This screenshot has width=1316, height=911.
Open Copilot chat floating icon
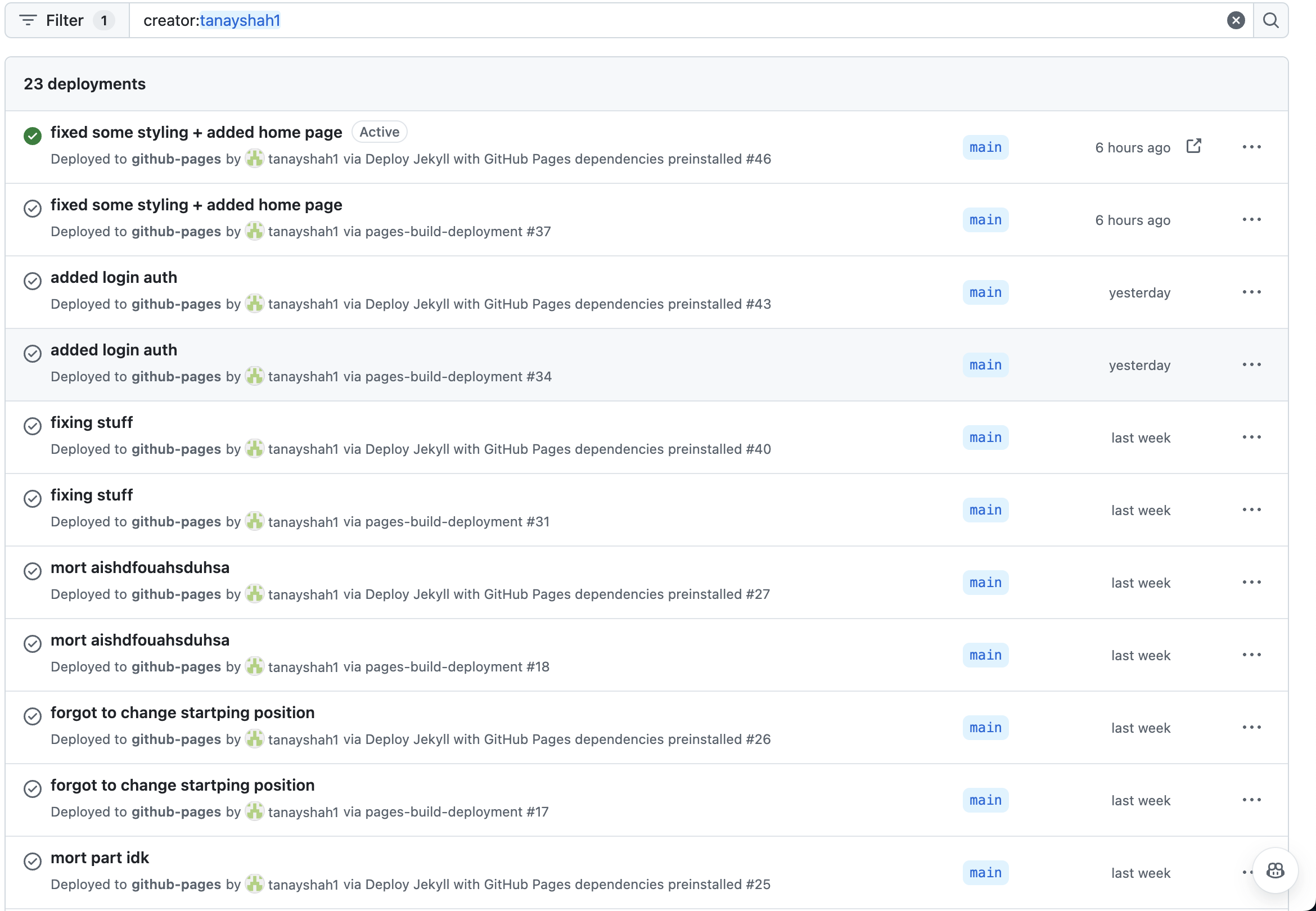coord(1275,871)
